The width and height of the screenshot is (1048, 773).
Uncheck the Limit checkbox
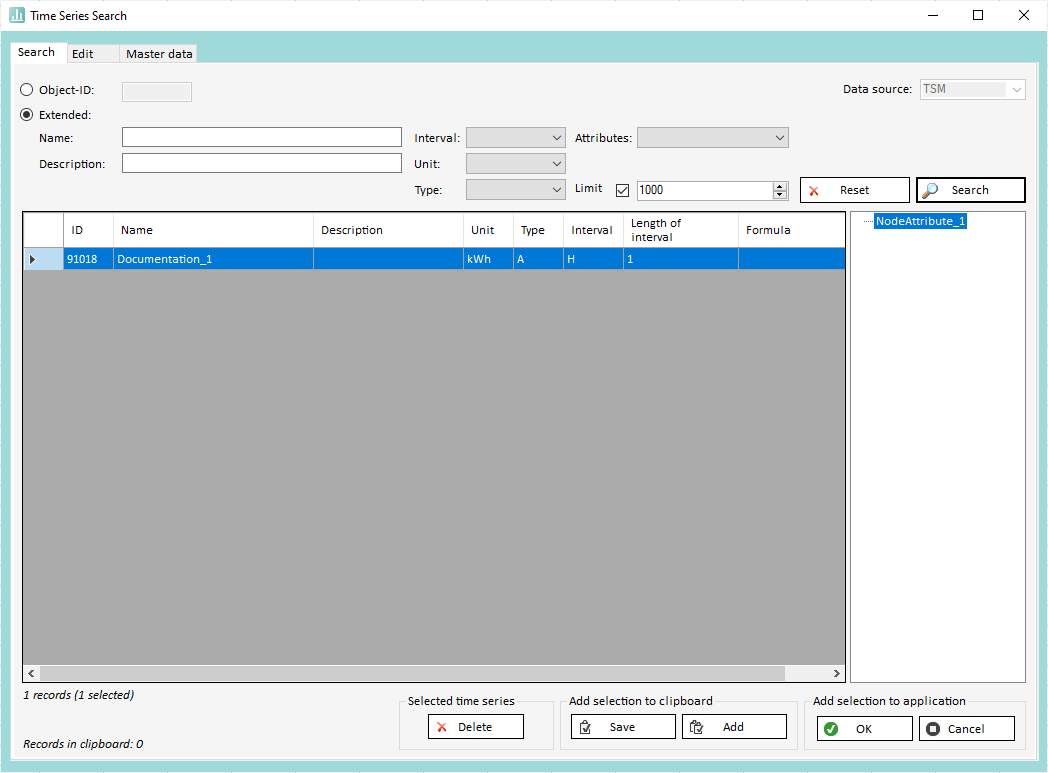[622, 190]
